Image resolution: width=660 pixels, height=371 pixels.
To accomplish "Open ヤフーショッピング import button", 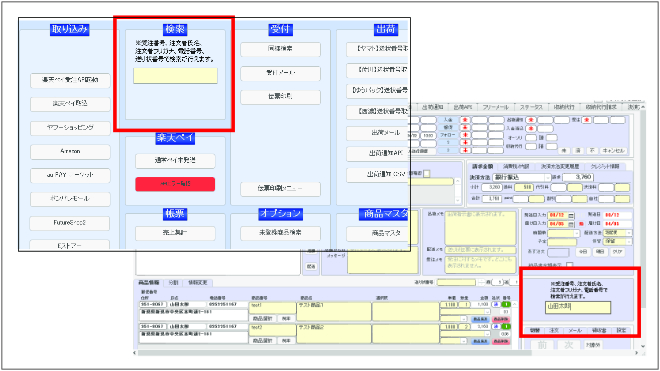I will (70, 128).
